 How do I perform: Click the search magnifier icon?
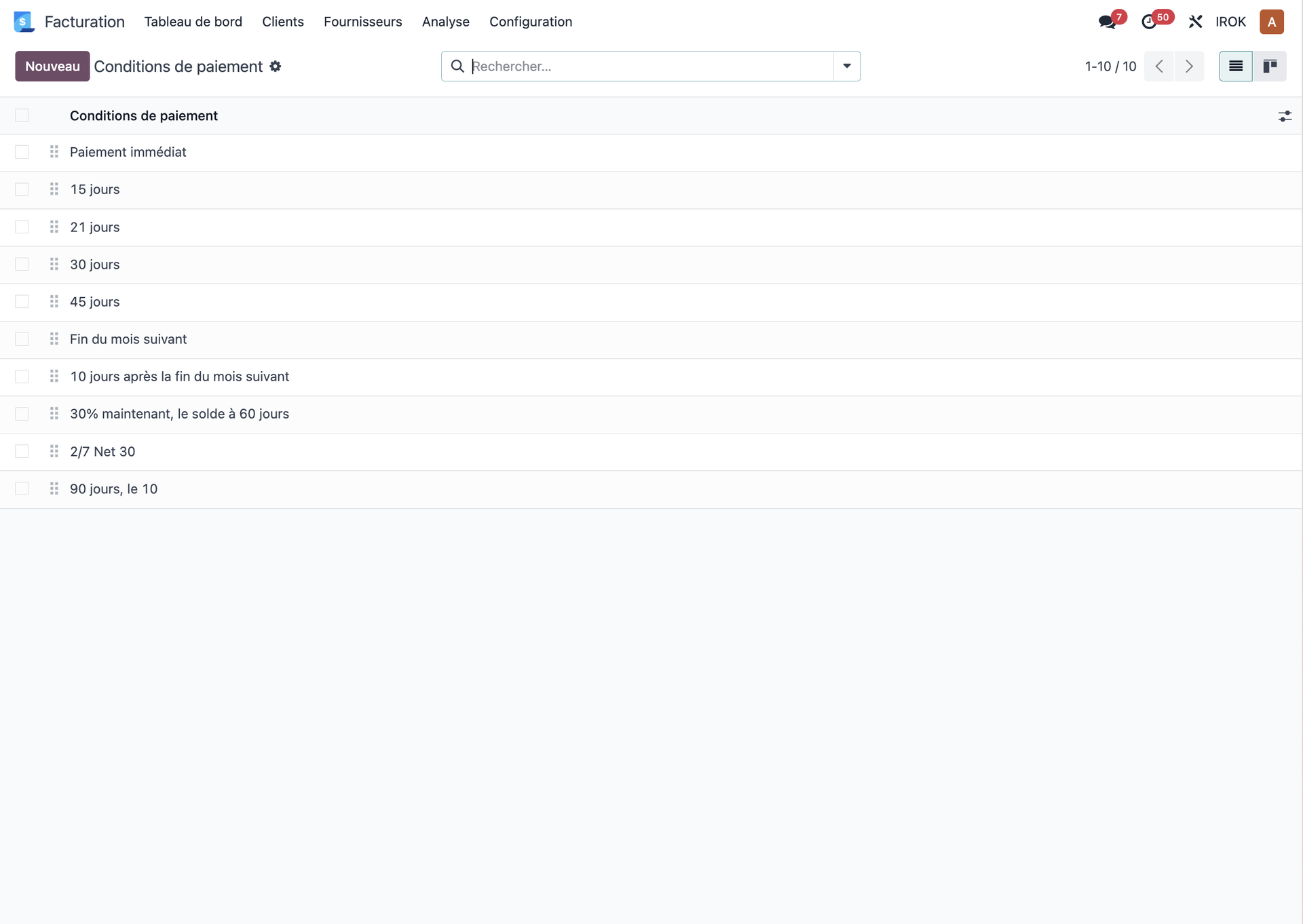pos(457,66)
